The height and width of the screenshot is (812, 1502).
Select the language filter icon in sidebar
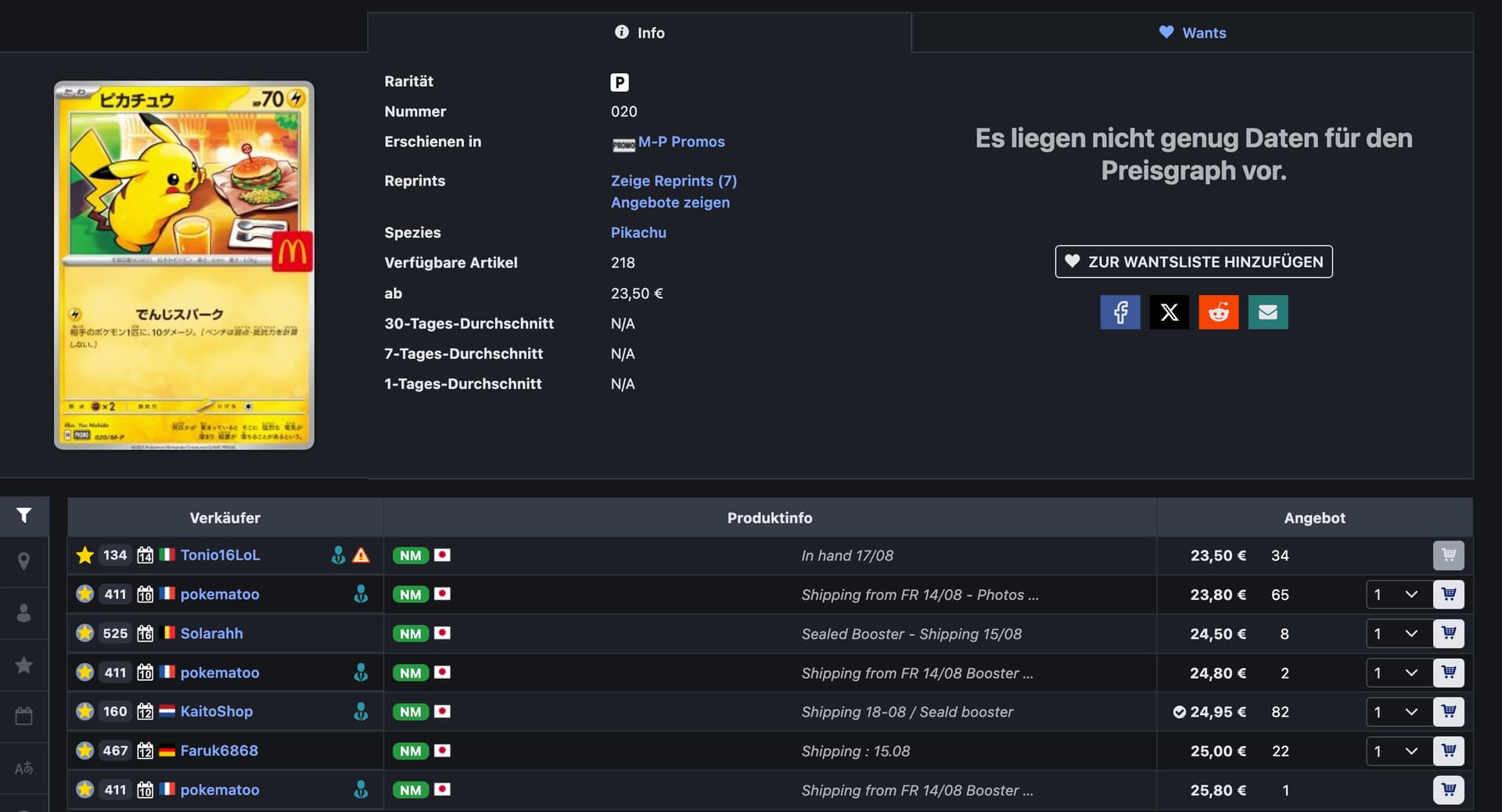click(24, 768)
